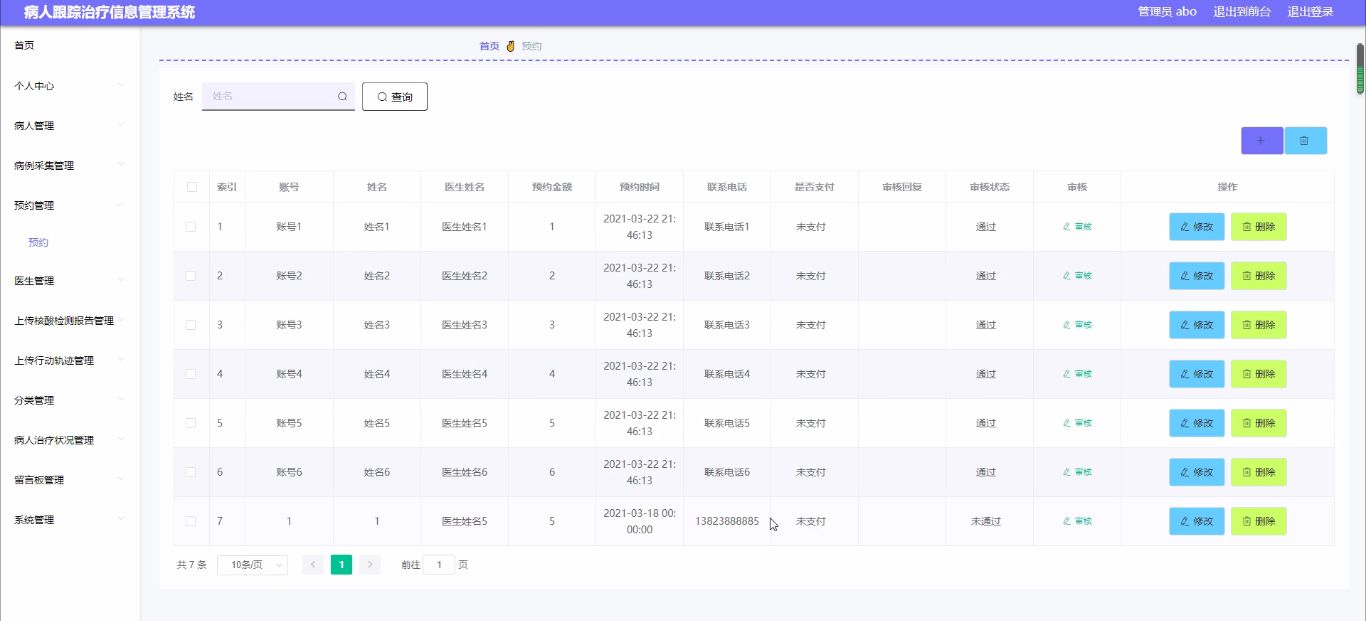Click 删除 button for row index 7
The height and width of the screenshot is (621, 1366).
[1259, 521]
